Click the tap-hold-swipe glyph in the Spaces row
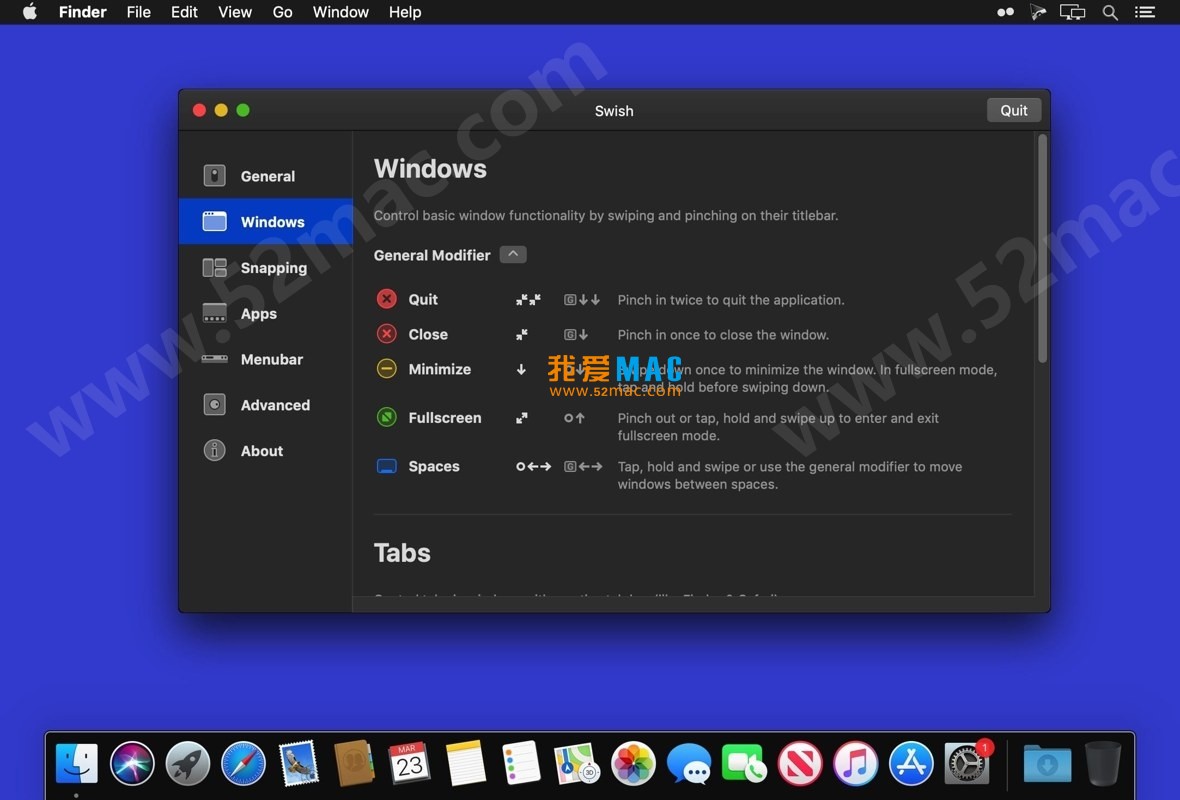Image resolution: width=1180 pixels, height=800 pixels. coord(534,467)
